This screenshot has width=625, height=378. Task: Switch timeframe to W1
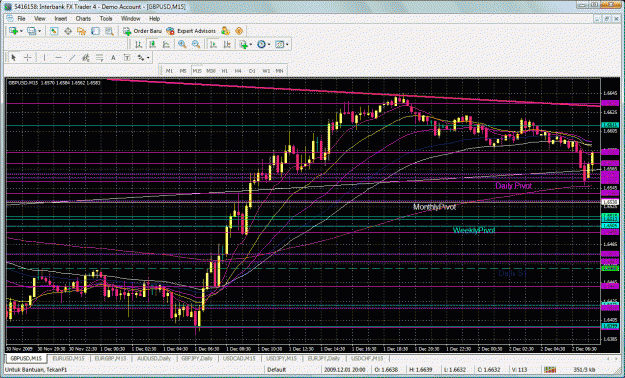pos(266,71)
